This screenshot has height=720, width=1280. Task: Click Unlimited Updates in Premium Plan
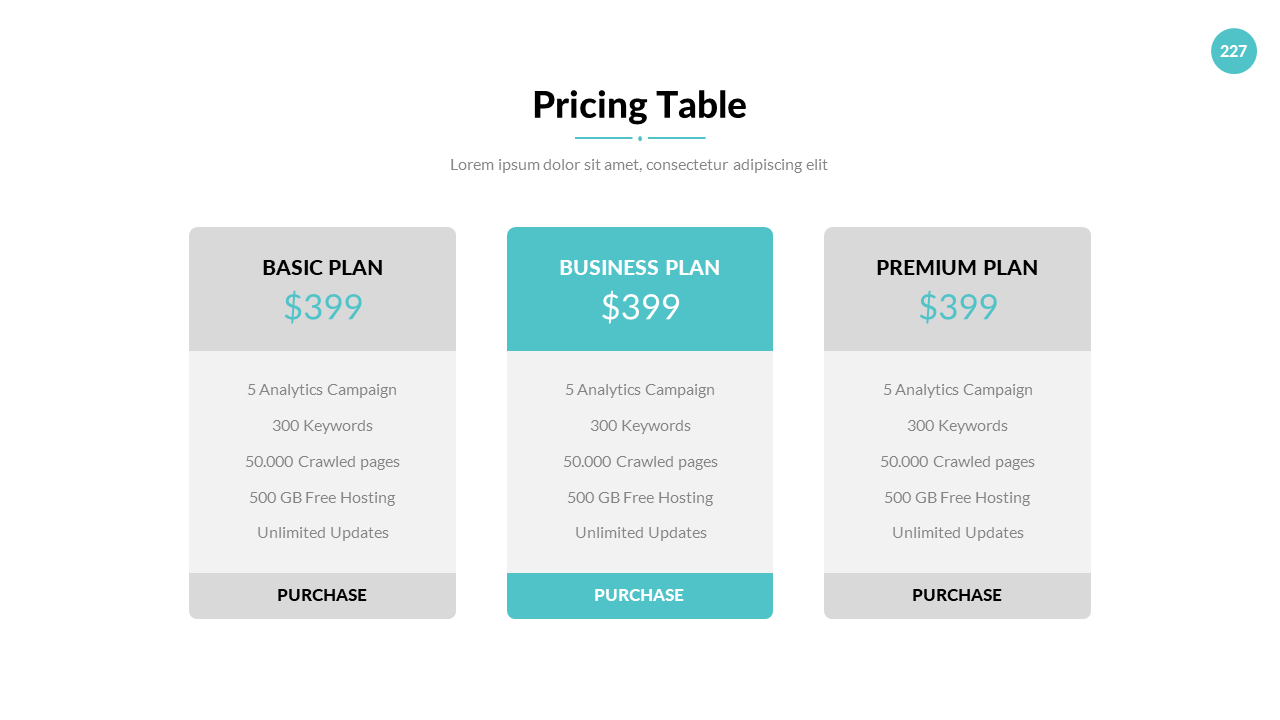pyautogui.click(x=957, y=533)
